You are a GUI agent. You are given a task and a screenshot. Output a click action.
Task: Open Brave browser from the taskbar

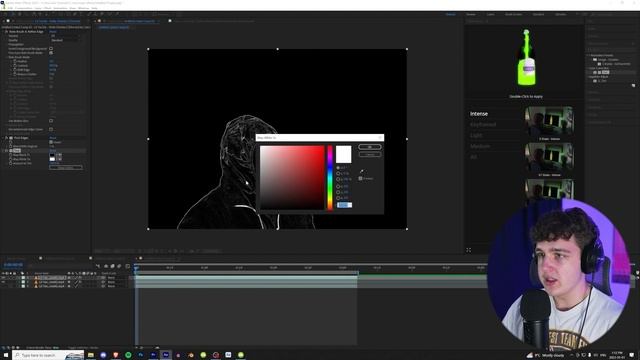[x=116, y=355]
